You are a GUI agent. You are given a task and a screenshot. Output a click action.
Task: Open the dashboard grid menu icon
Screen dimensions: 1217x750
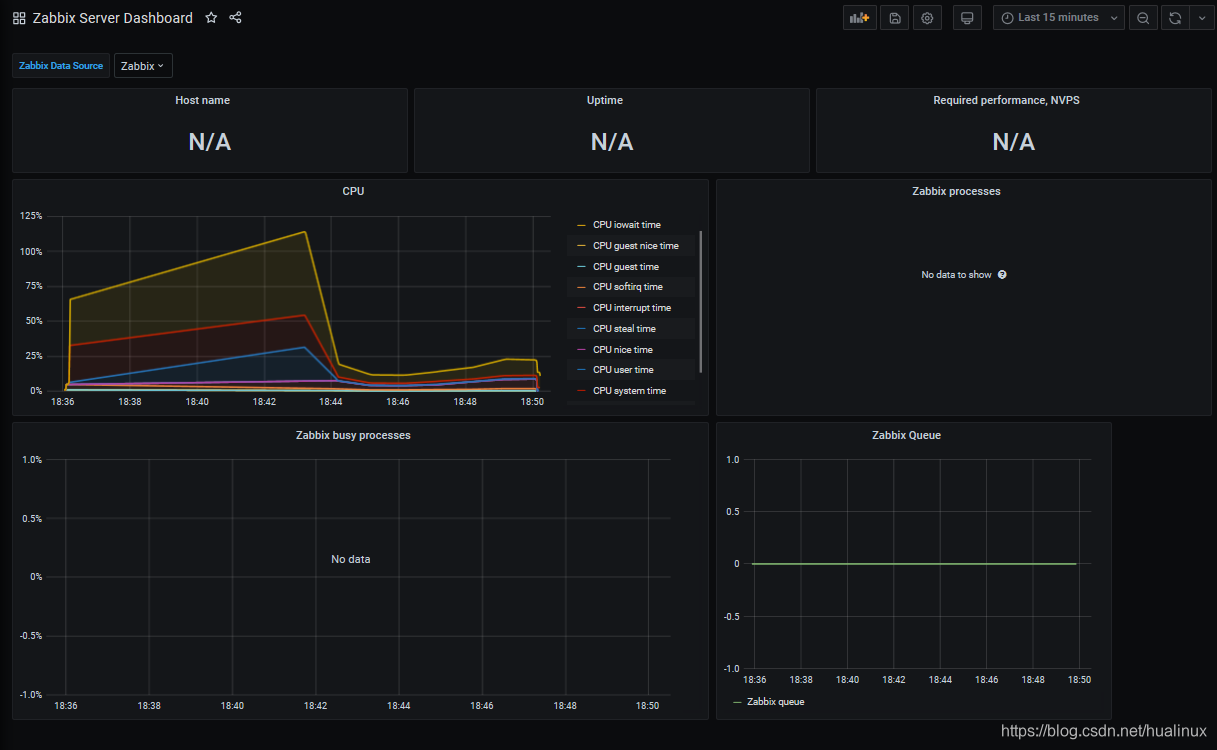tap(19, 18)
